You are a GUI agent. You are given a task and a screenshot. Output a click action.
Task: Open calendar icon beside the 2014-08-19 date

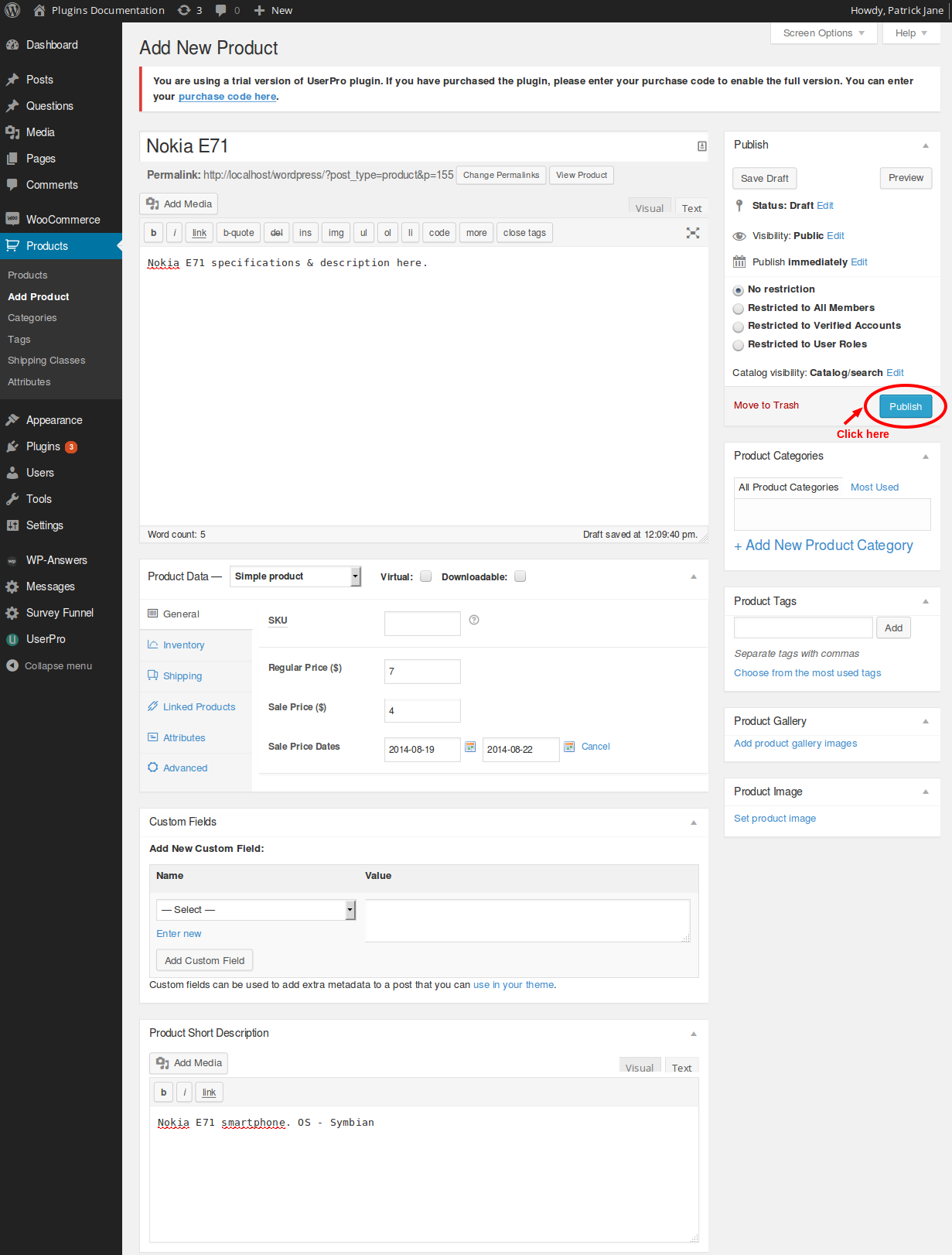click(470, 747)
